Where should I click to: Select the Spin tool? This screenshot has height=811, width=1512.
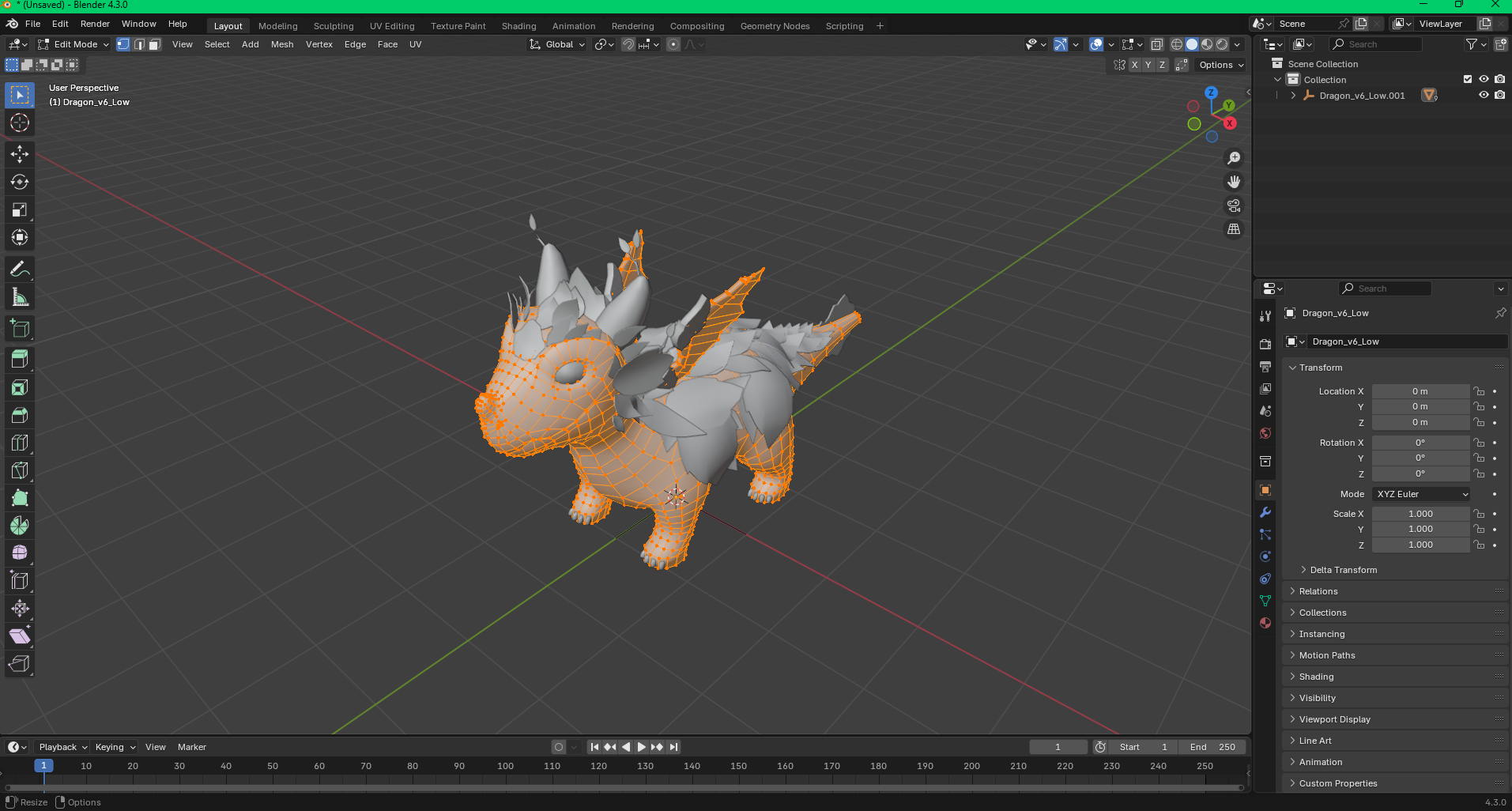(x=20, y=526)
